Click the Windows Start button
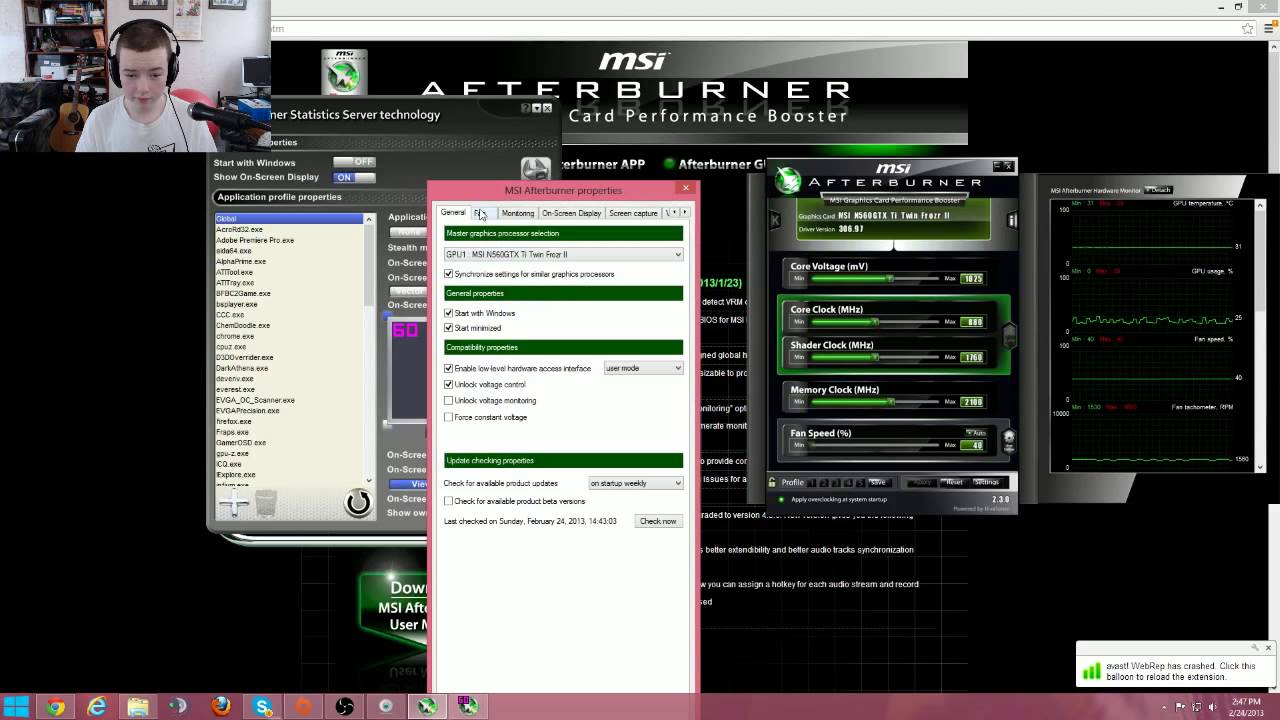 click(x=16, y=707)
